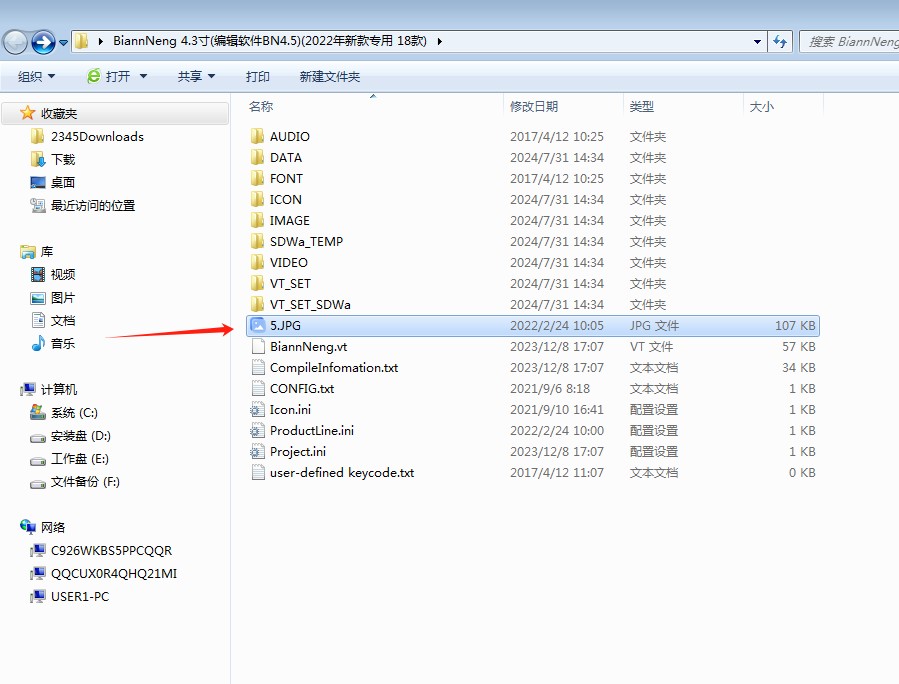Select the 5.JPG image file icon
Image resolution: width=899 pixels, height=684 pixels.
258,325
